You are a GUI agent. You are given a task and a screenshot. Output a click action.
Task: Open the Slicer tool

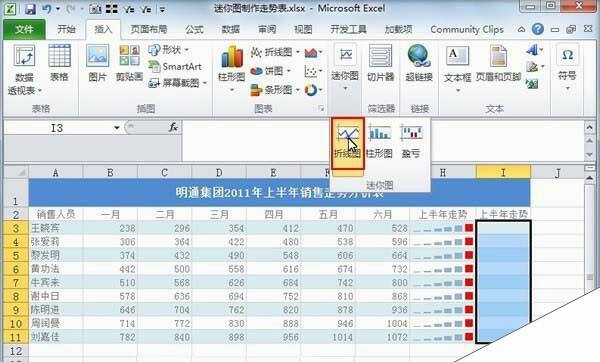(x=380, y=64)
